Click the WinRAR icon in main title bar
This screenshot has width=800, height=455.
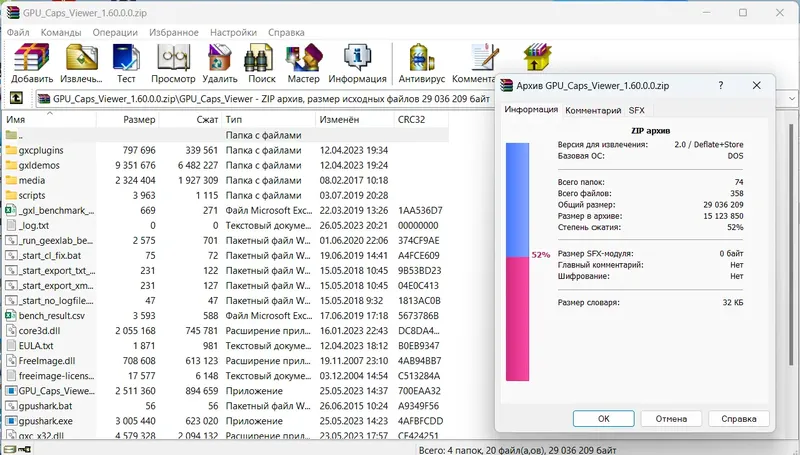pos(13,12)
